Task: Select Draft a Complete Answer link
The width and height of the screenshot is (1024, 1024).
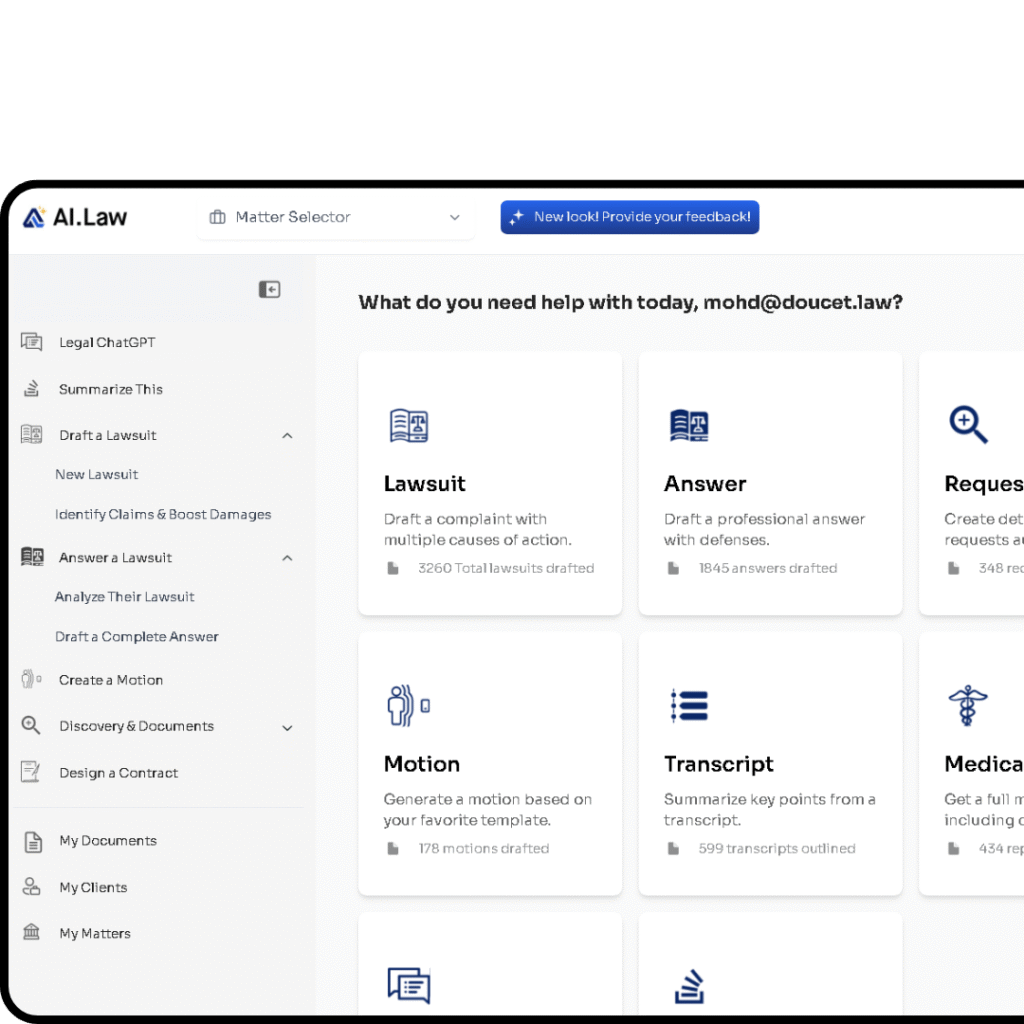Action: click(136, 637)
